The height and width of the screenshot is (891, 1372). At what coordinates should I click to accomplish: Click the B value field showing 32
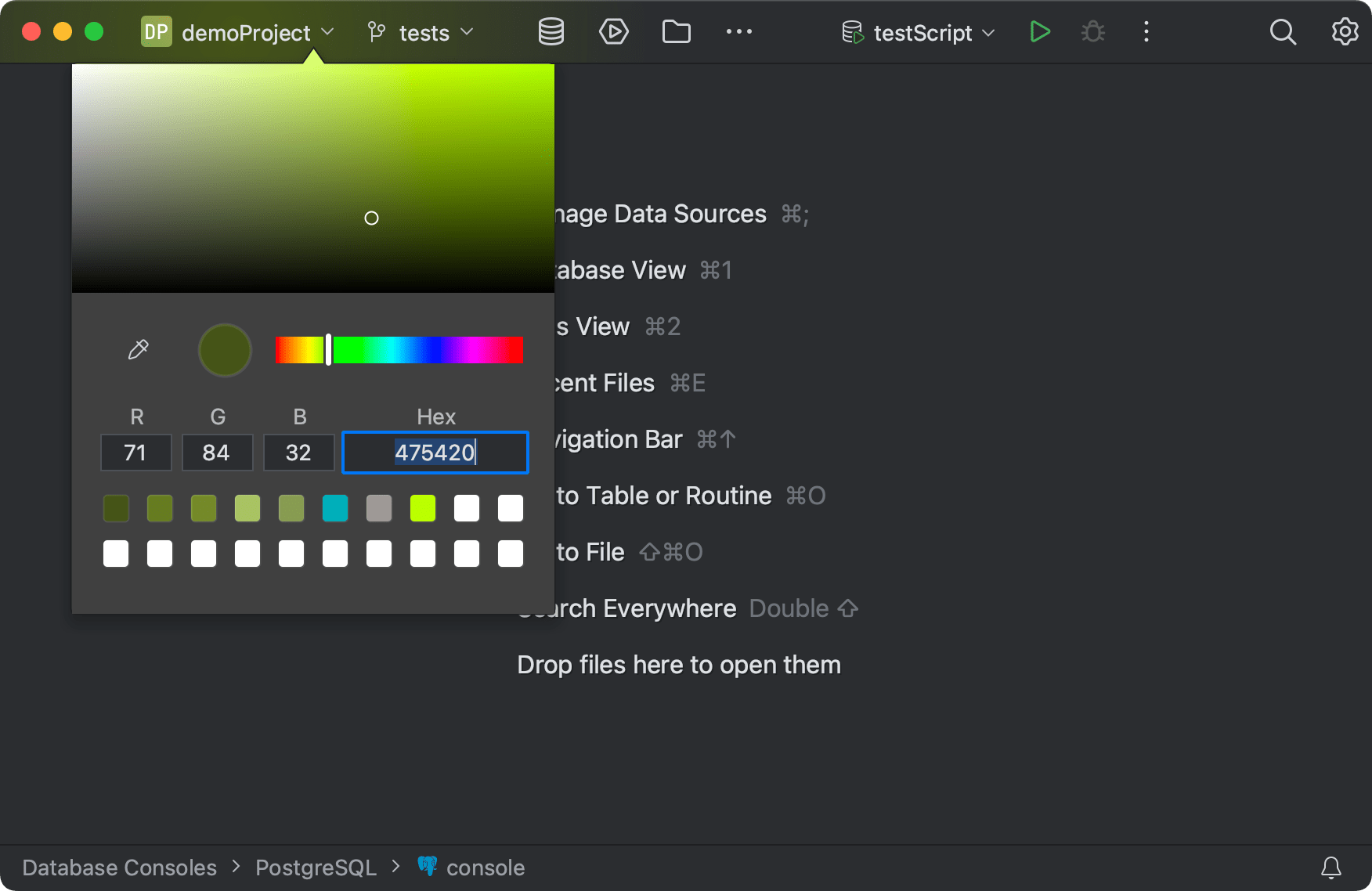pyautogui.click(x=299, y=453)
